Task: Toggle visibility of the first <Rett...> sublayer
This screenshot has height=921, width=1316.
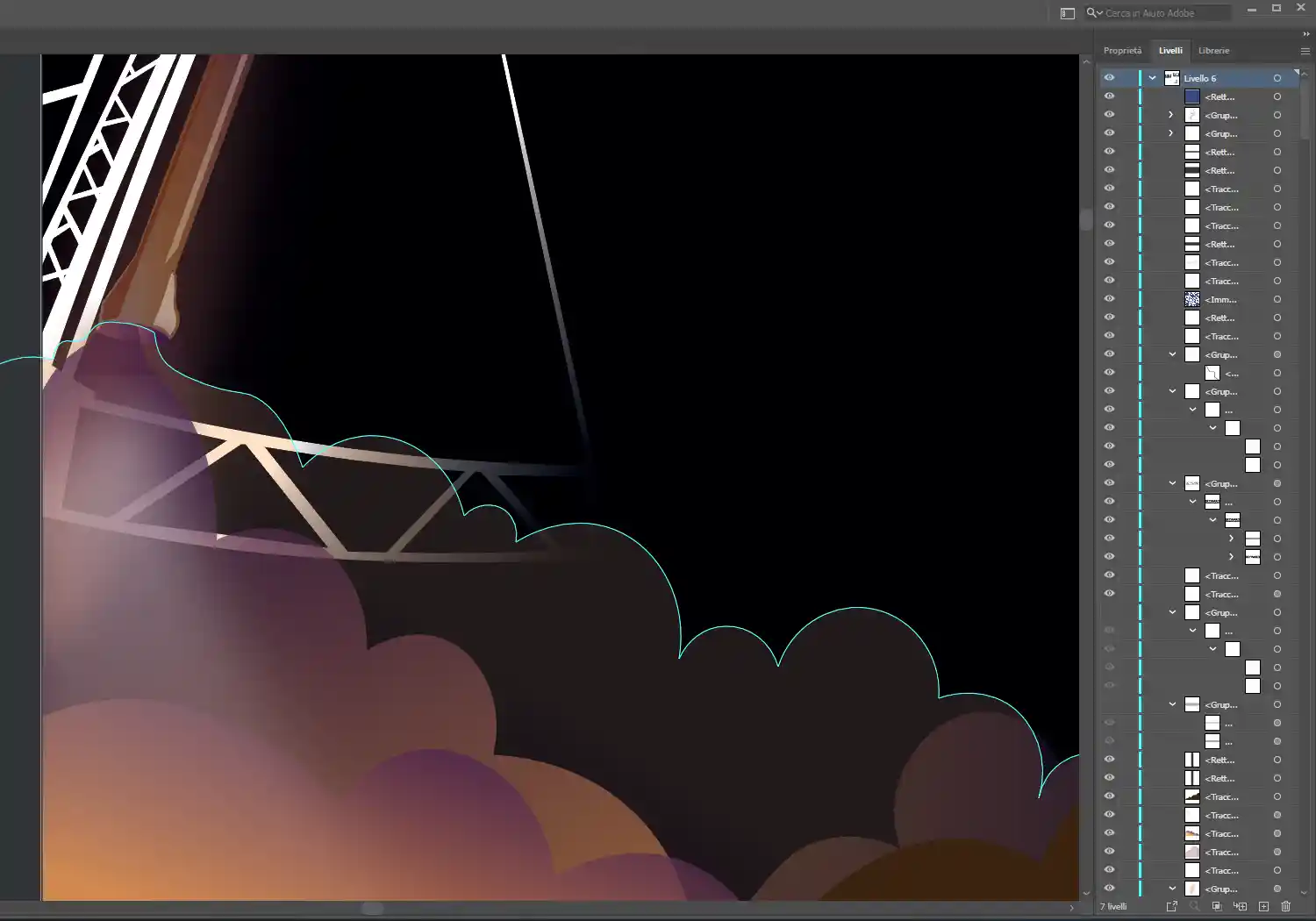Action: pyautogui.click(x=1109, y=96)
